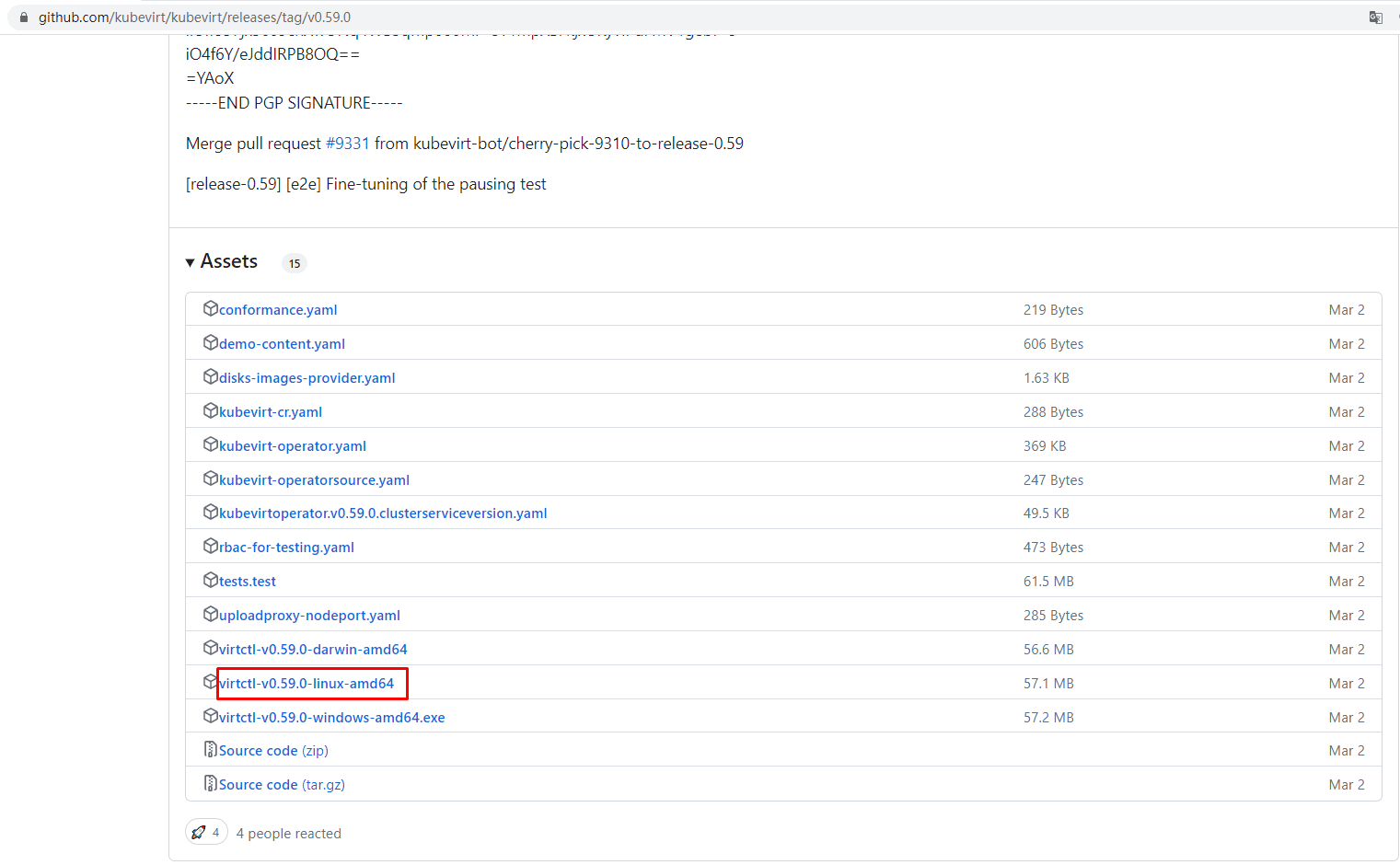Viewport: 1400px width, 865px height.
Task: Download conformance.yaml
Action: tap(278, 310)
